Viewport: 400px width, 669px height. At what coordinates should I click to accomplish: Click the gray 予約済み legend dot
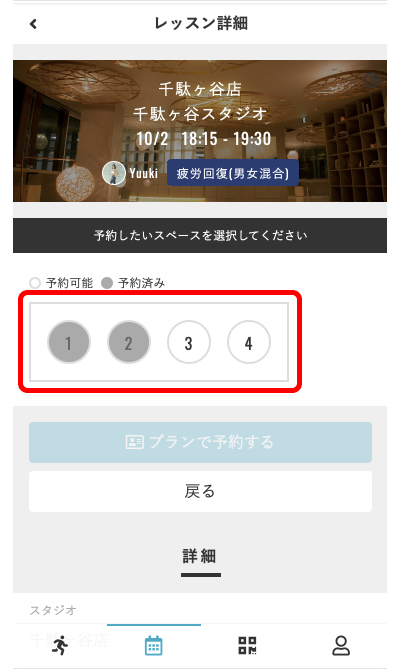pyautogui.click(x=107, y=283)
